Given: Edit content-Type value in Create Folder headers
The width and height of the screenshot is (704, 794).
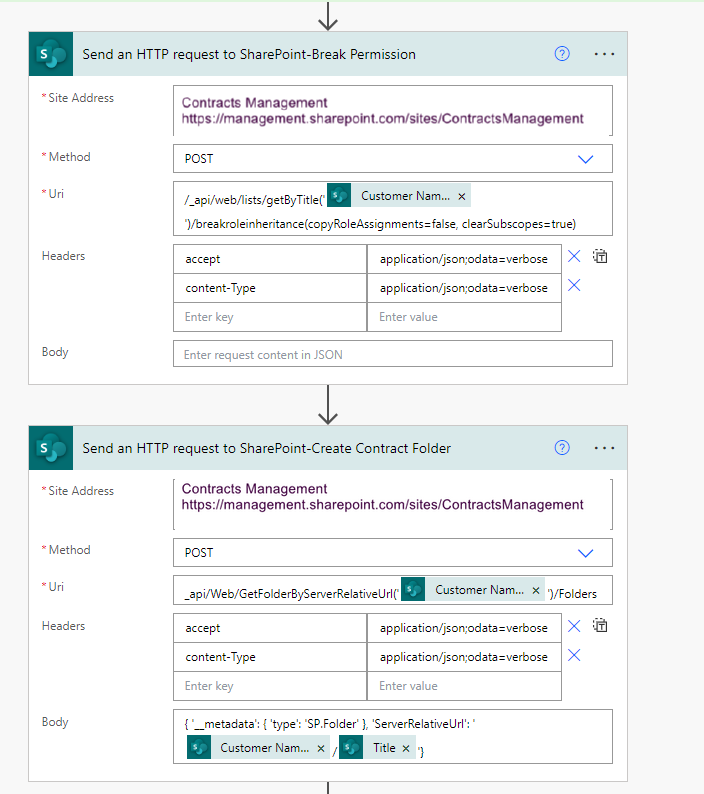Looking at the screenshot, I should click(x=464, y=657).
